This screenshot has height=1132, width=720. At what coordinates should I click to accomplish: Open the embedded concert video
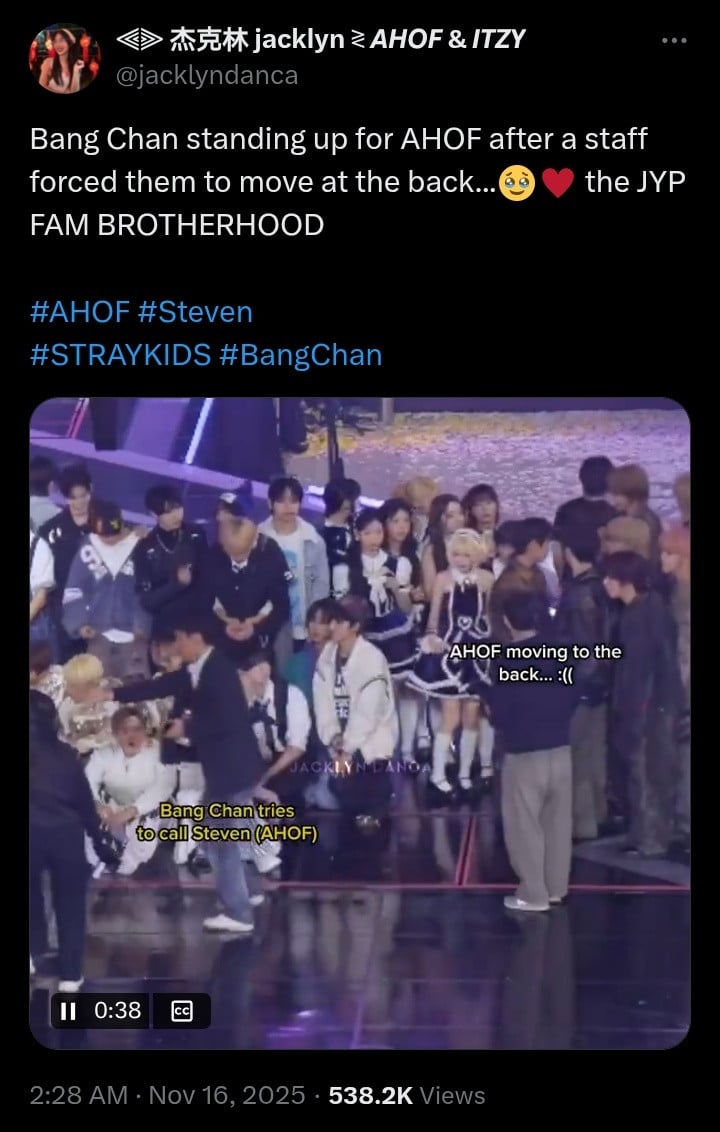coord(360,723)
